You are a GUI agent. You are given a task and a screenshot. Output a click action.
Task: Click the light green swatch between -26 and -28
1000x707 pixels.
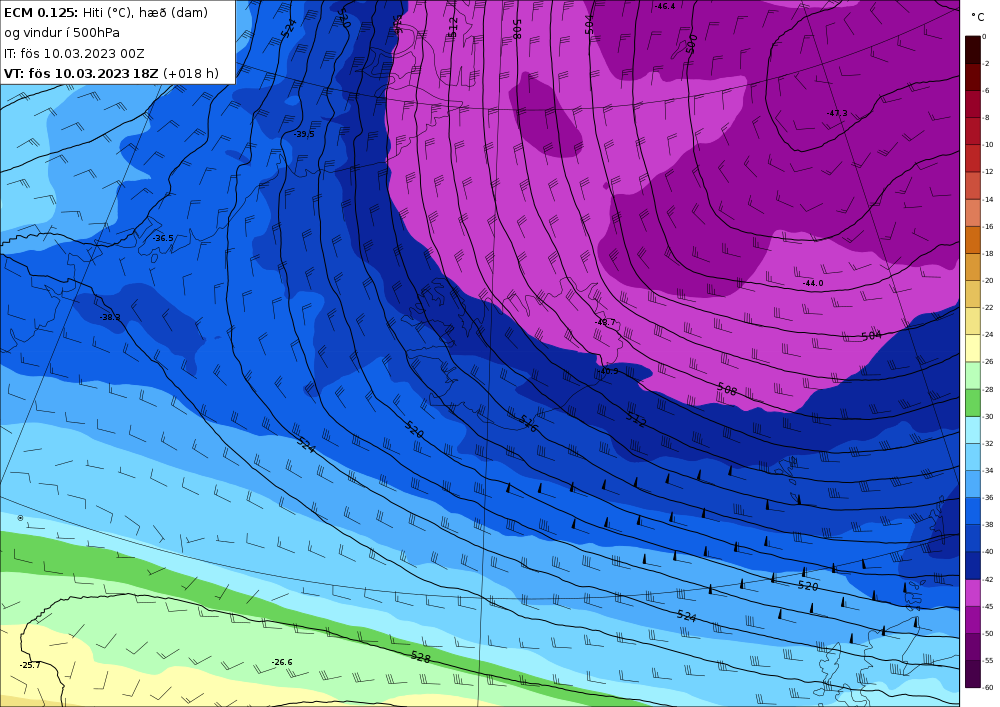973,375
